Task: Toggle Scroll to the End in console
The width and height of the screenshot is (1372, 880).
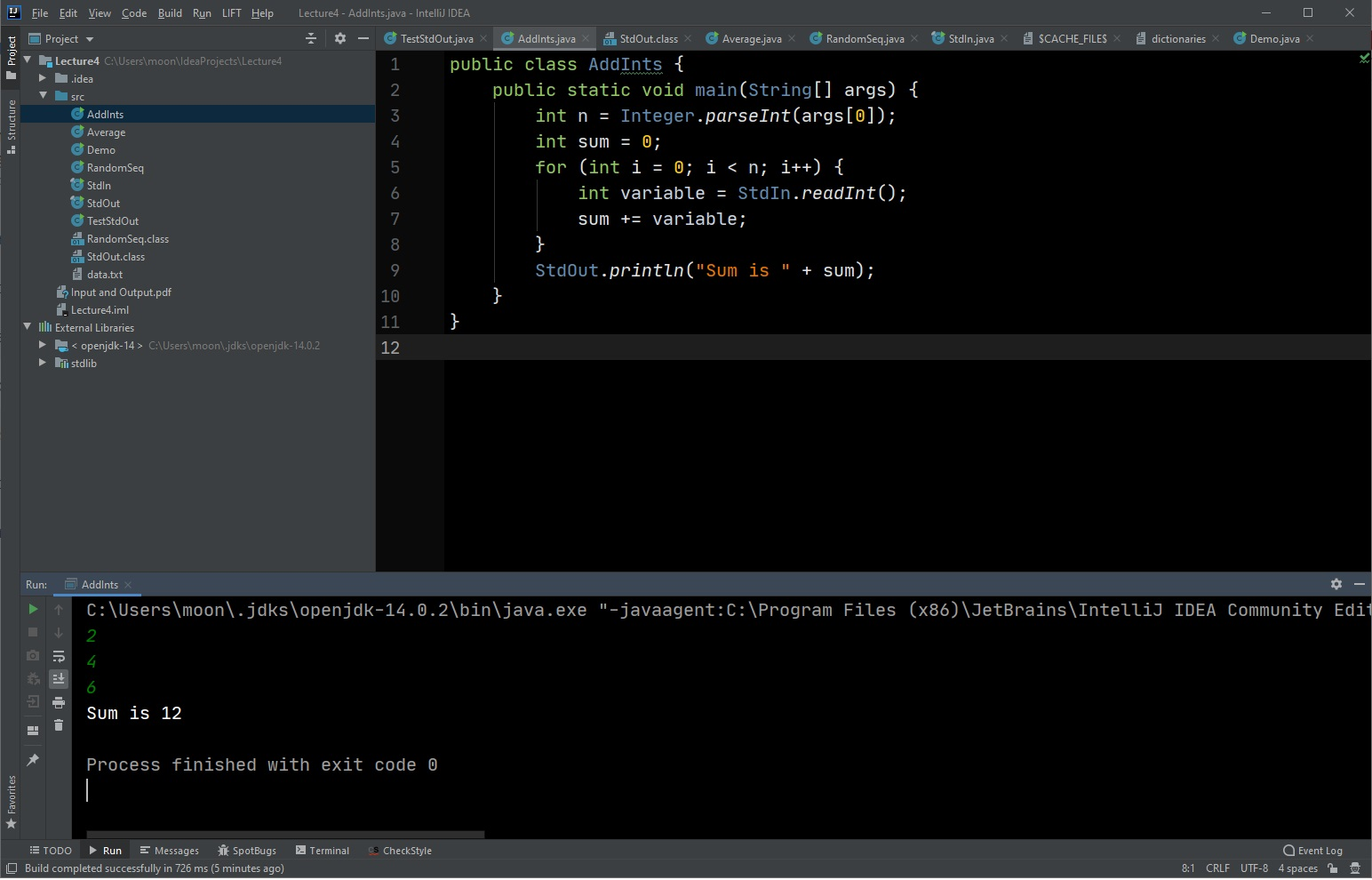Action: tap(59, 678)
